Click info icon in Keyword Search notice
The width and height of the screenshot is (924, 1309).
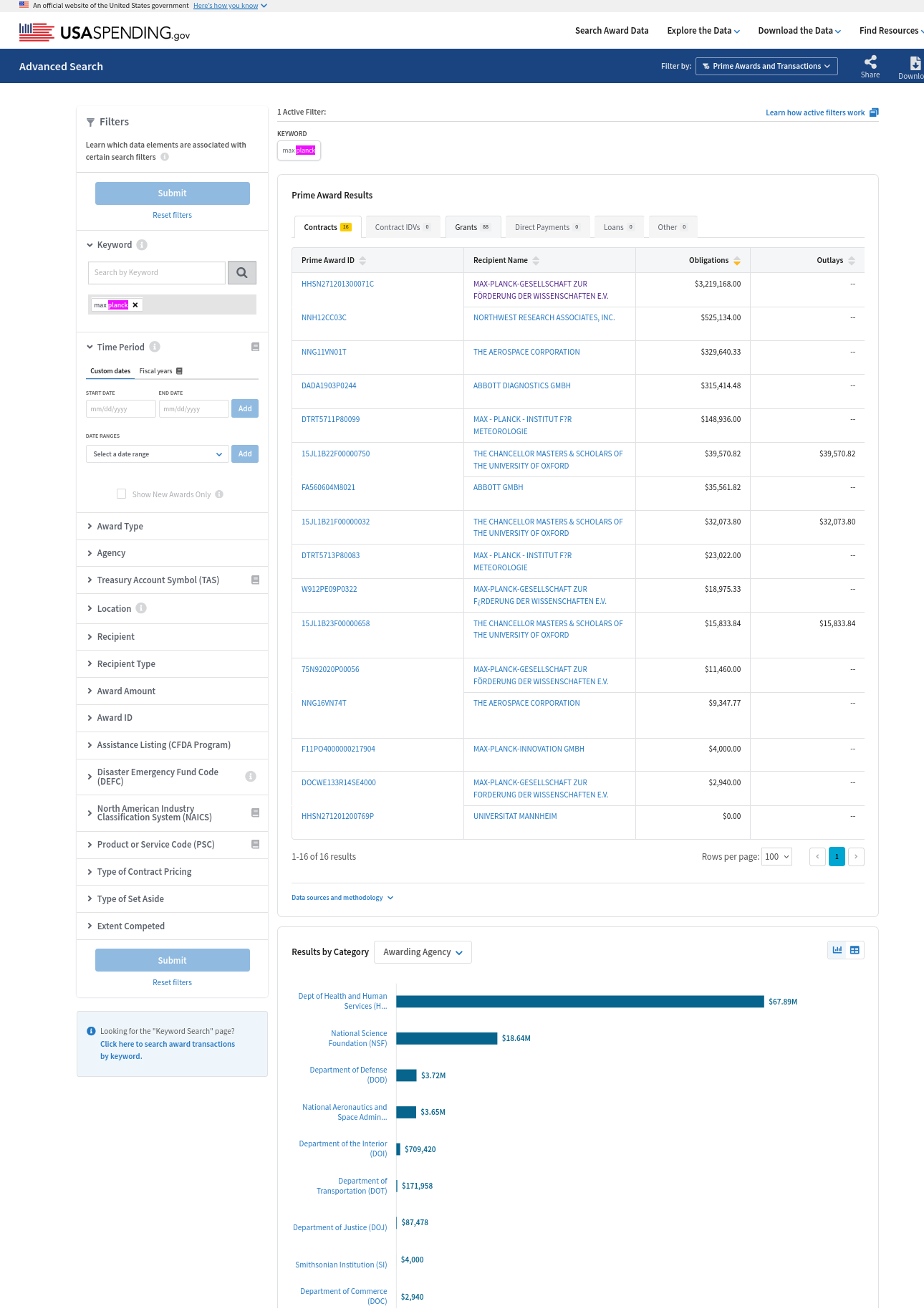point(91,1032)
